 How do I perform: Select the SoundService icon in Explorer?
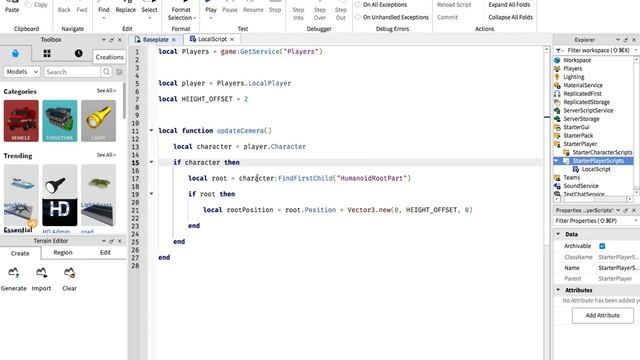click(x=557, y=186)
